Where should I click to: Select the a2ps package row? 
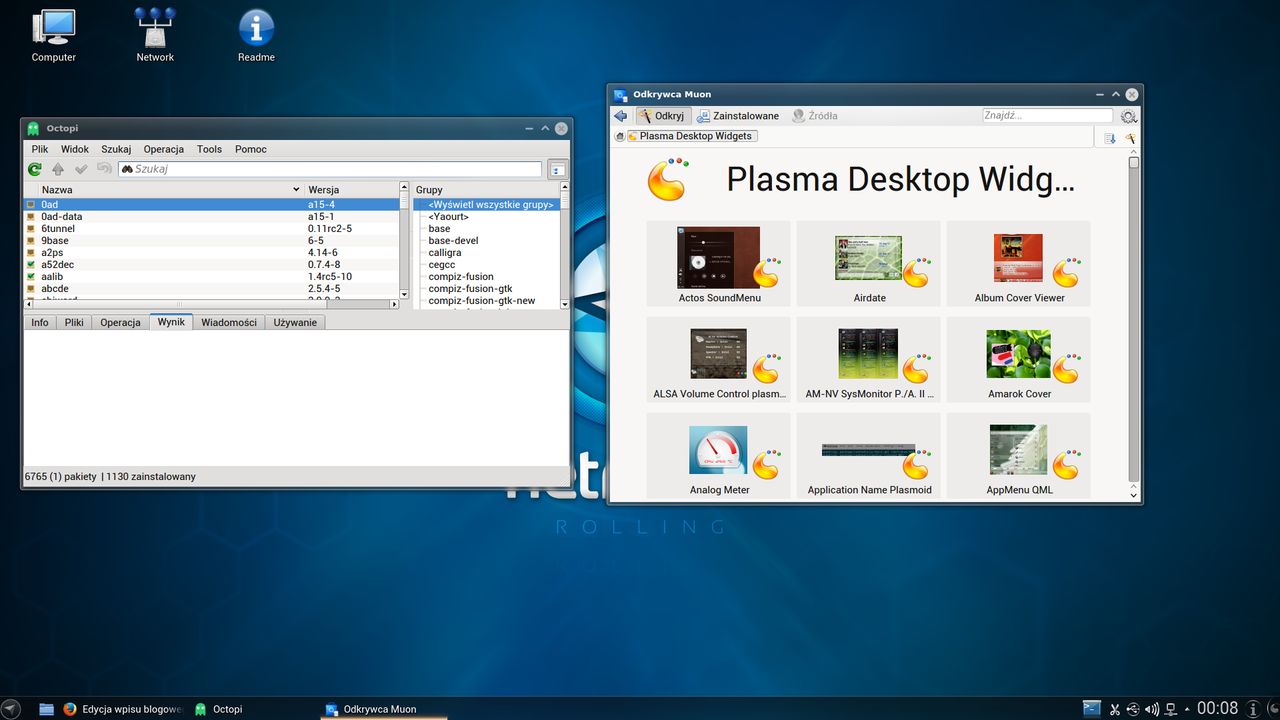click(211, 252)
